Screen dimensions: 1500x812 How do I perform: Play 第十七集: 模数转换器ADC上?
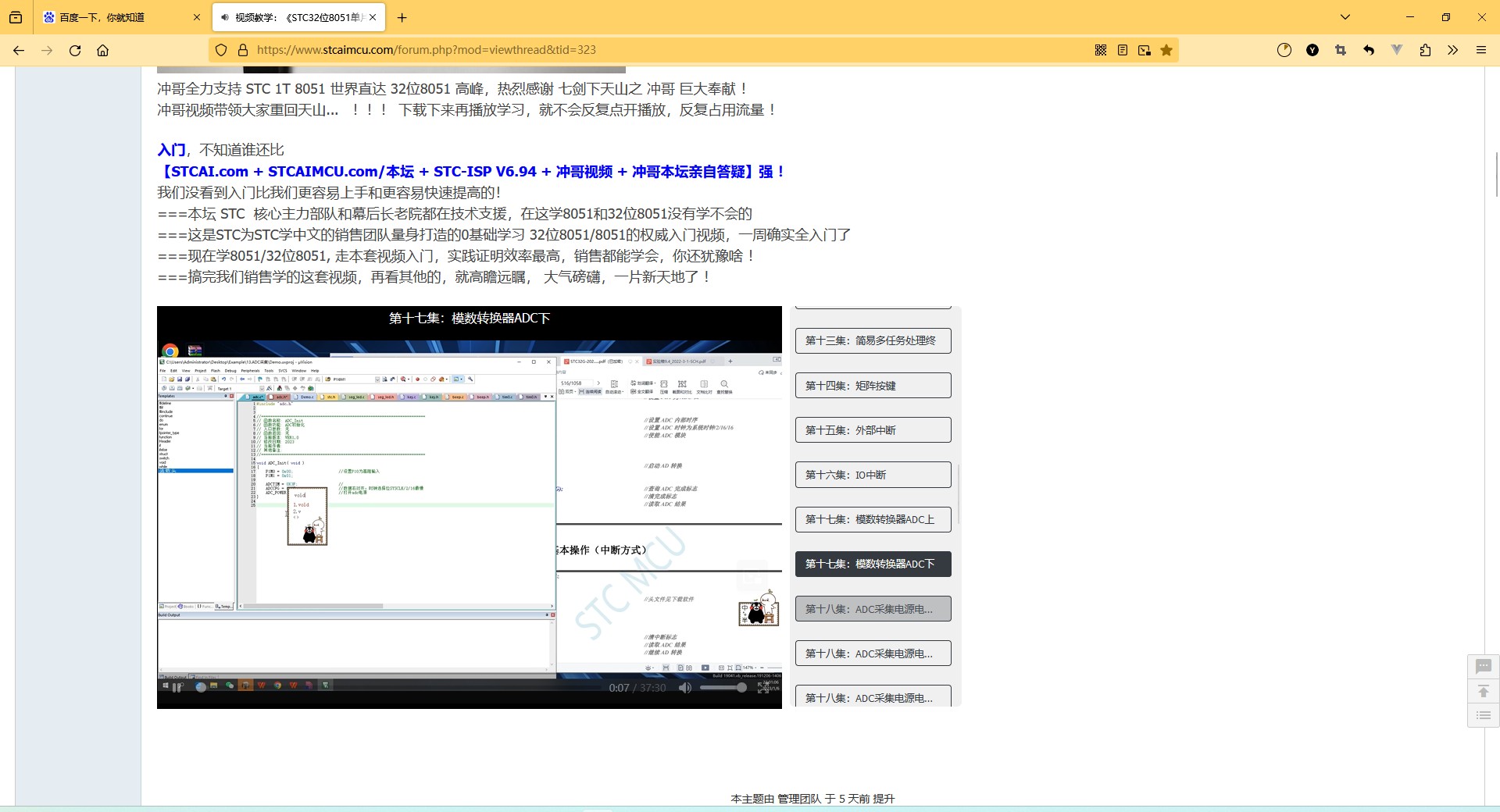point(873,519)
